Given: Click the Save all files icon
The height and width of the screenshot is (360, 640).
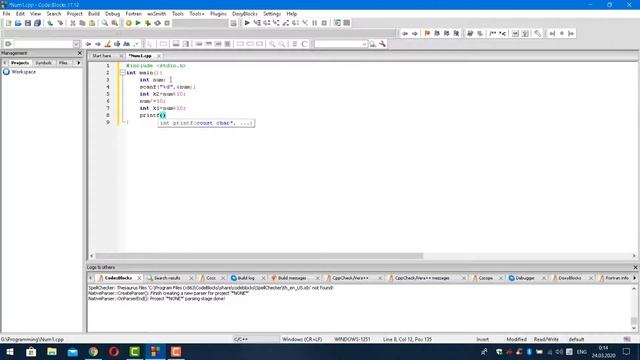Looking at the screenshot, I should tap(38, 23).
